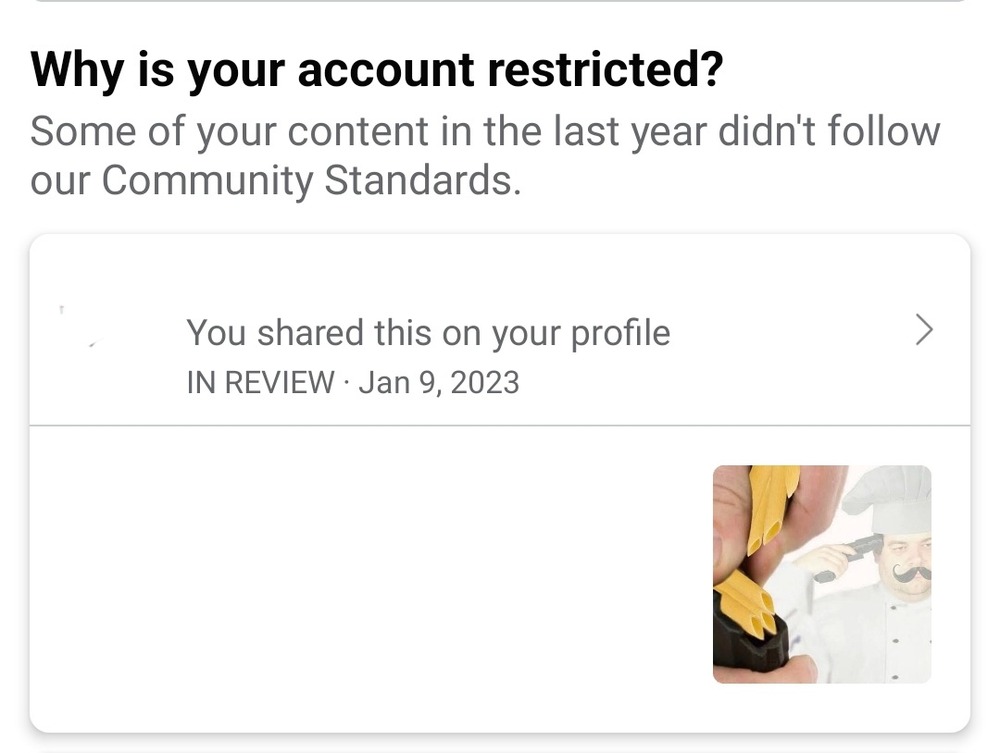This screenshot has width=1000, height=753.
Task: Click the IN REVIEW status label
Action: tap(260, 382)
